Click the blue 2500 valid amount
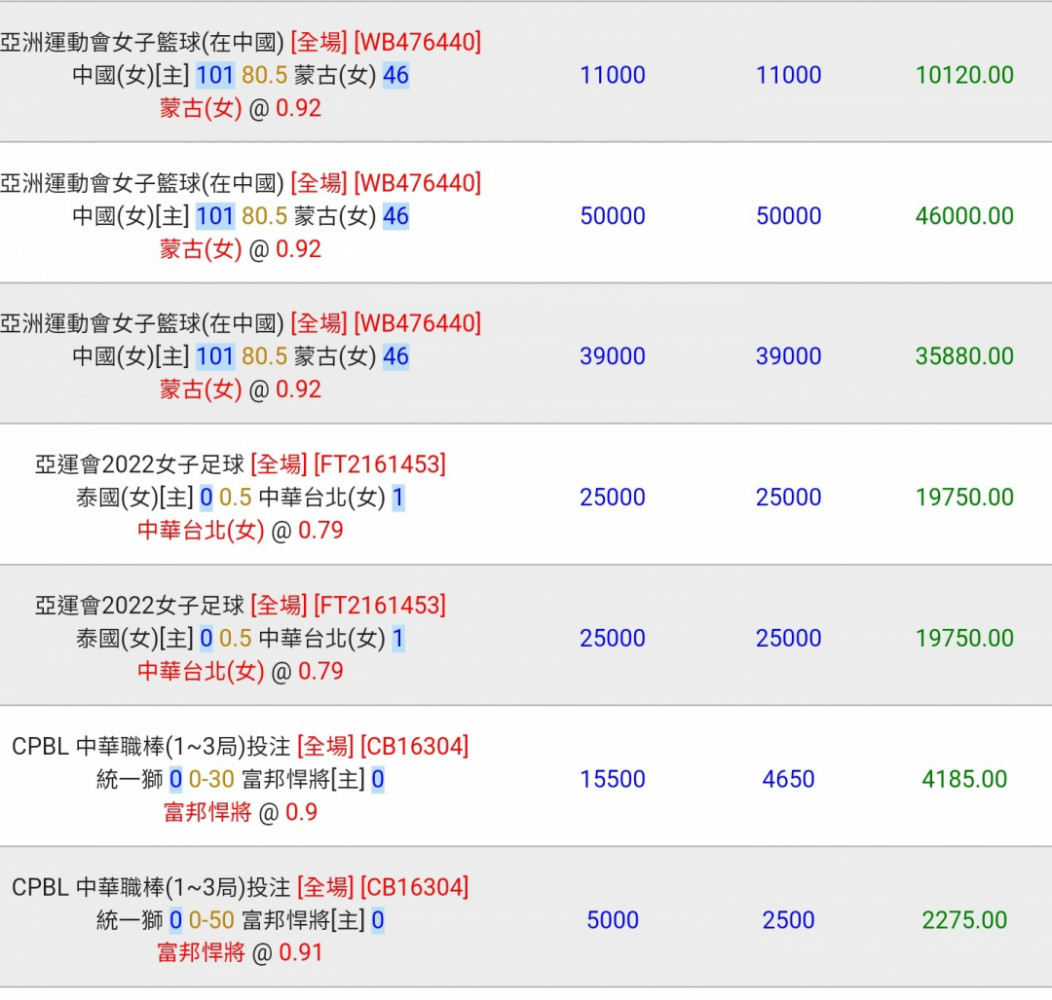The image size is (1052, 1000). (788, 920)
